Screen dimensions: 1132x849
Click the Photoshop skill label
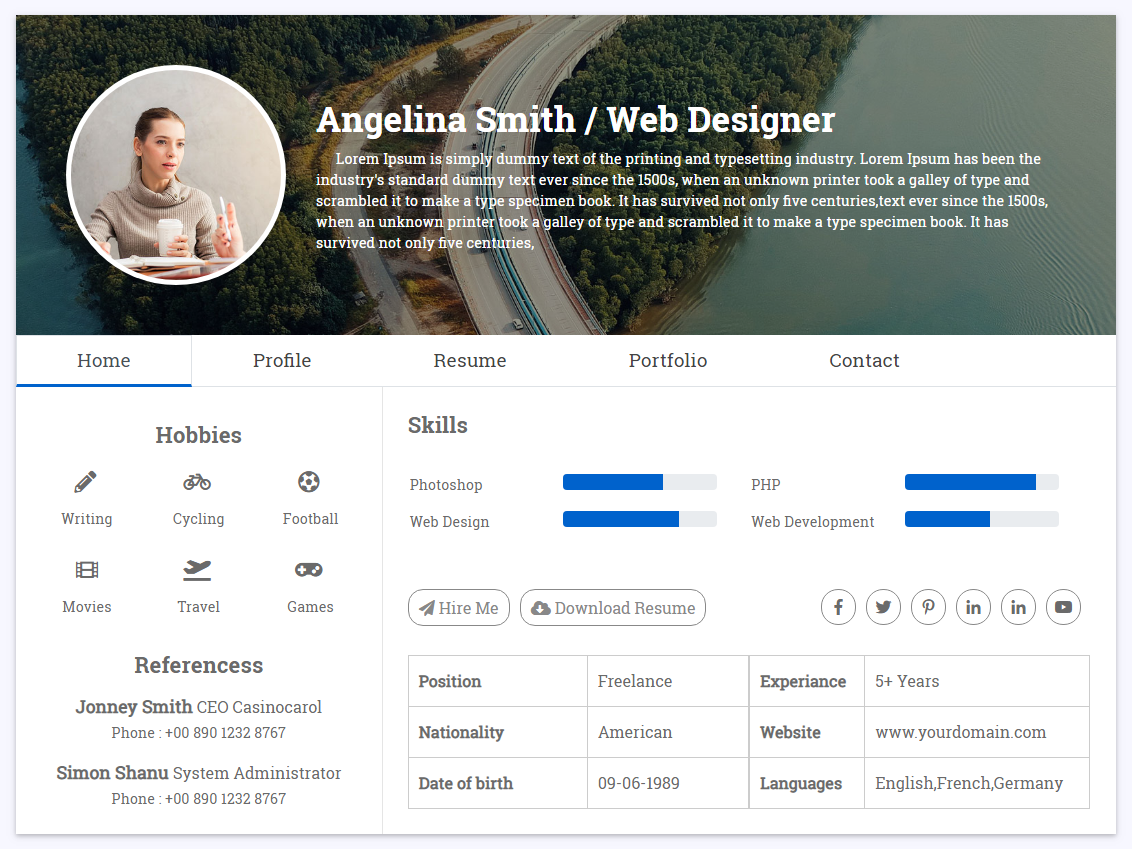446,485
